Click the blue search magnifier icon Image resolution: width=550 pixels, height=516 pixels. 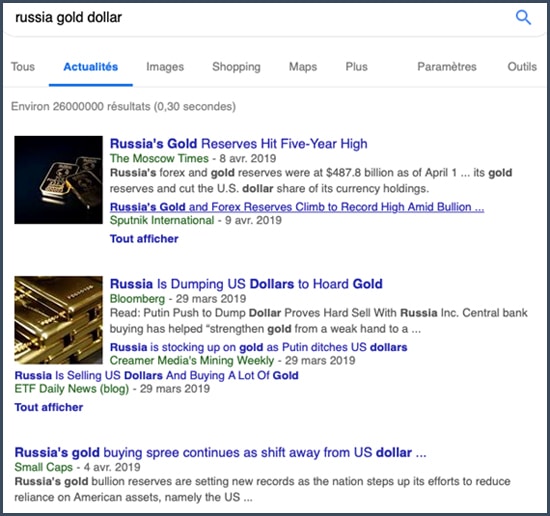pos(523,17)
